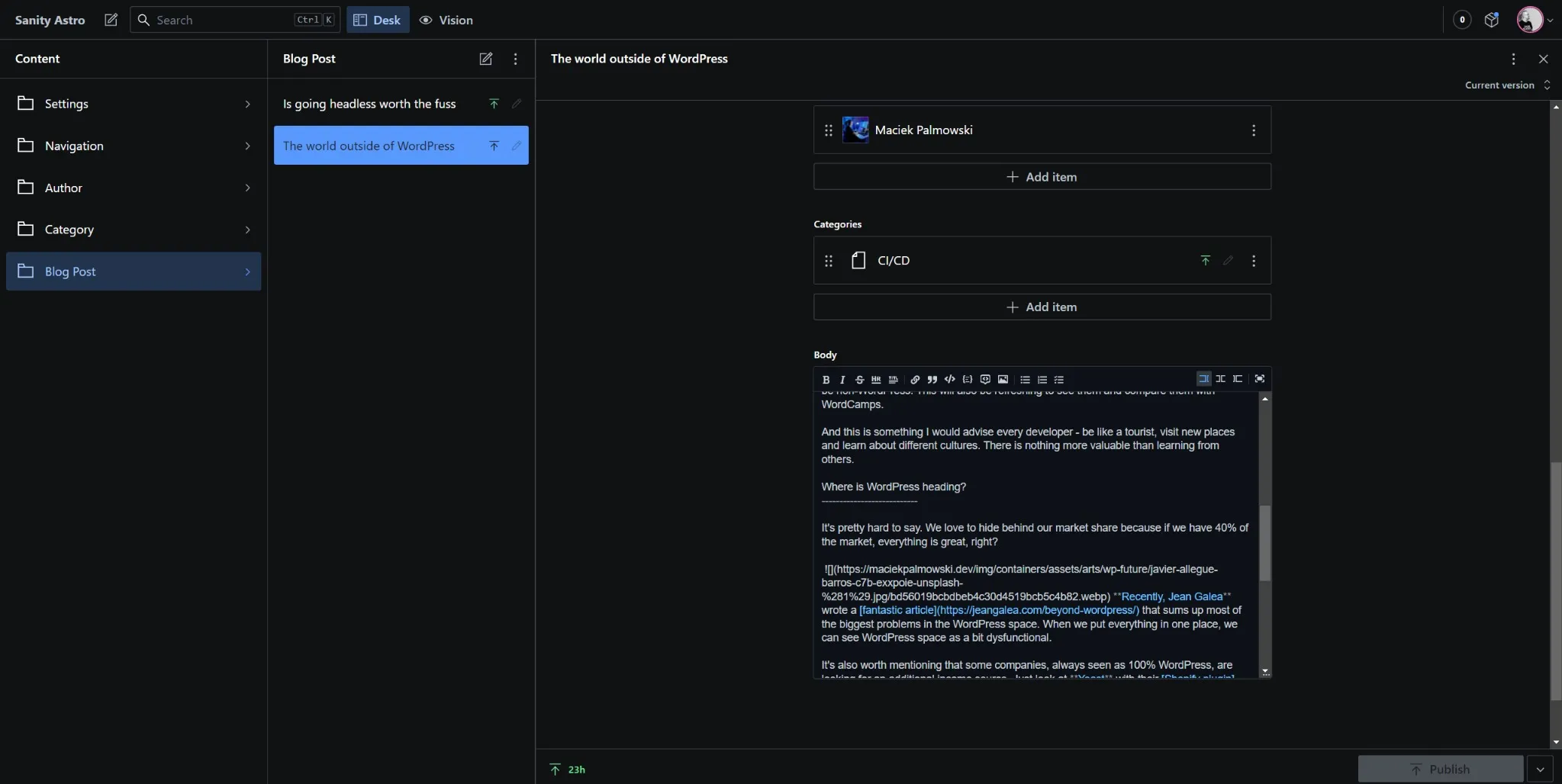Toggle fullscreen mode for the Body editor
Image resolution: width=1562 pixels, height=784 pixels.
pos(1260,379)
